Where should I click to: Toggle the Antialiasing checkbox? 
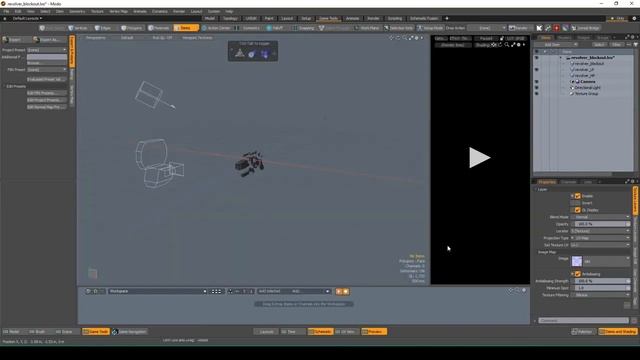pyautogui.click(x=578, y=274)
